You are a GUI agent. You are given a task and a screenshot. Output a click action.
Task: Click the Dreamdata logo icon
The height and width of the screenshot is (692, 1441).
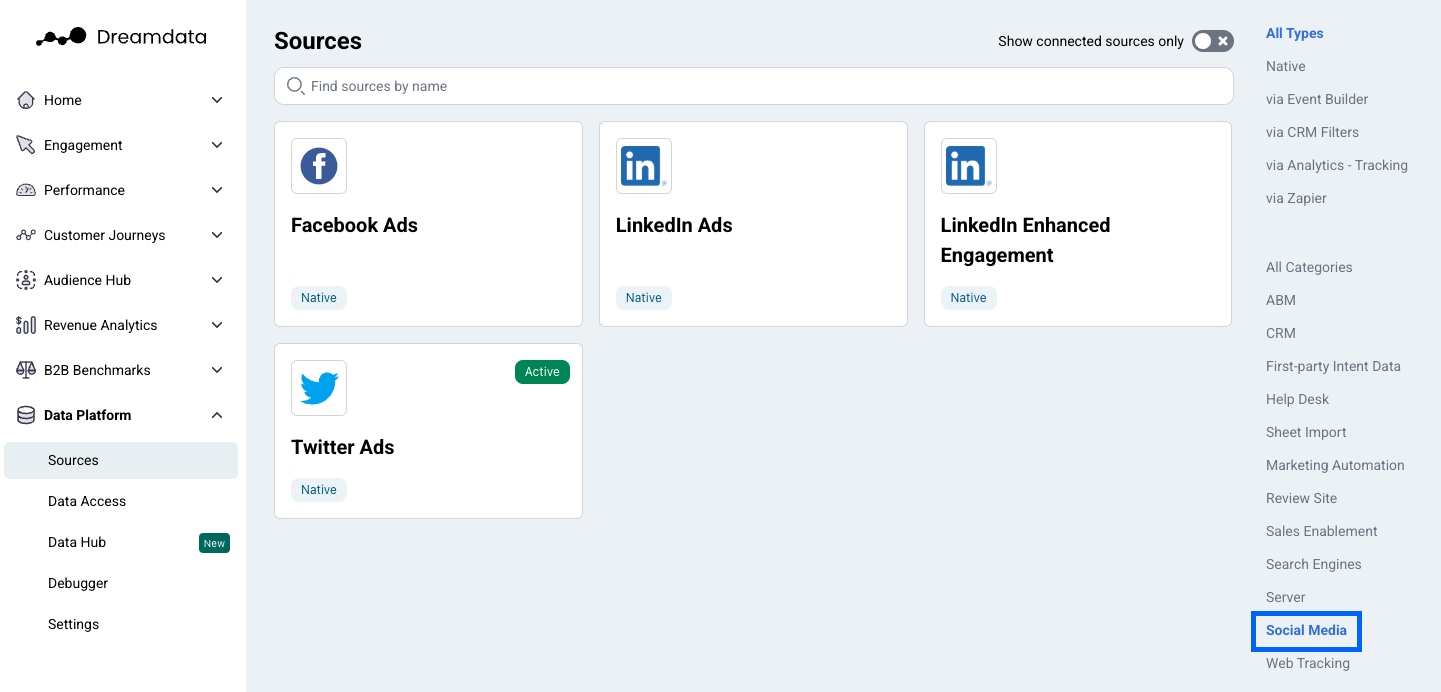(x=61, y=37)
